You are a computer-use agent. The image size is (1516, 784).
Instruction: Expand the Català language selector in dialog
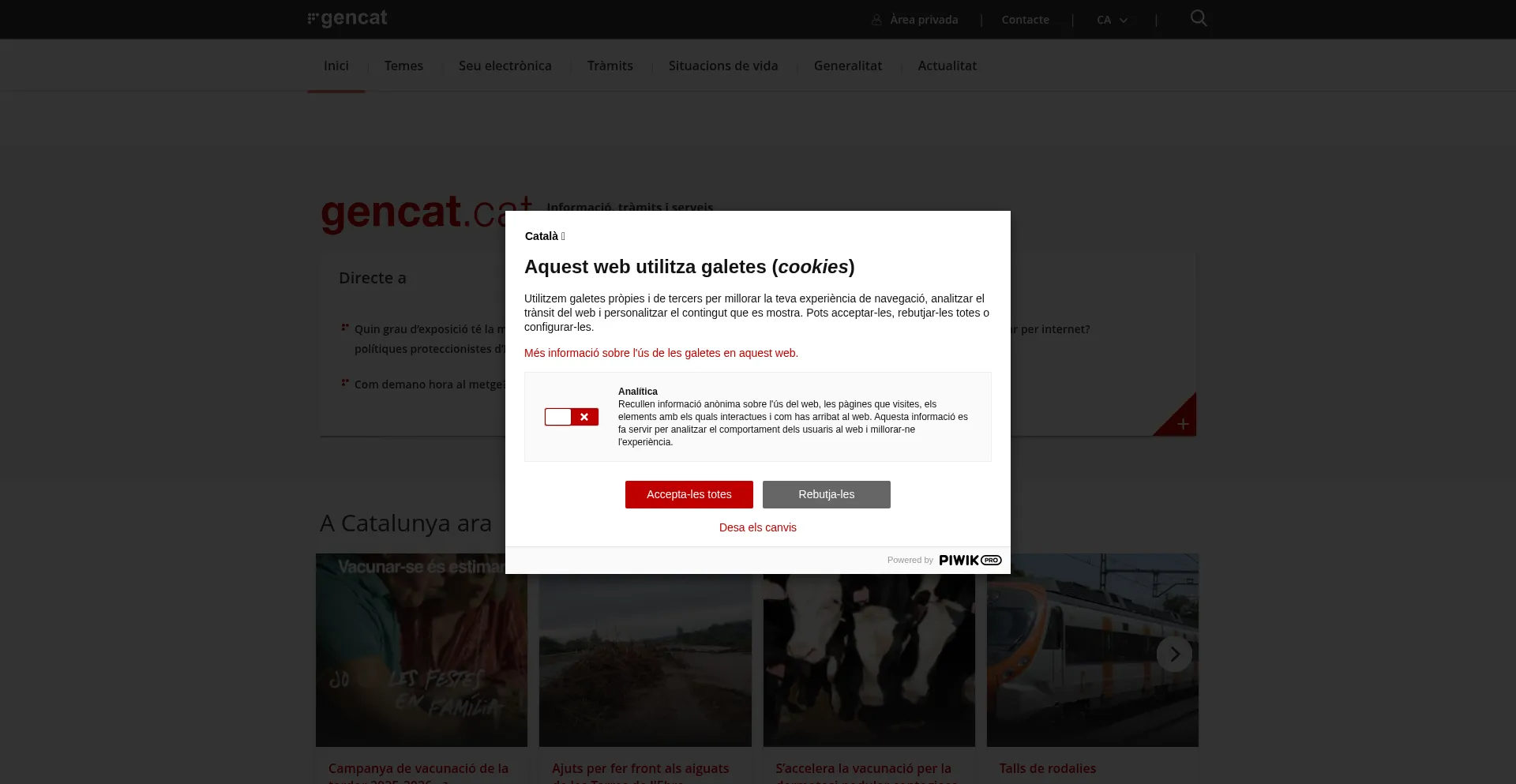click(x=545, y=236)
